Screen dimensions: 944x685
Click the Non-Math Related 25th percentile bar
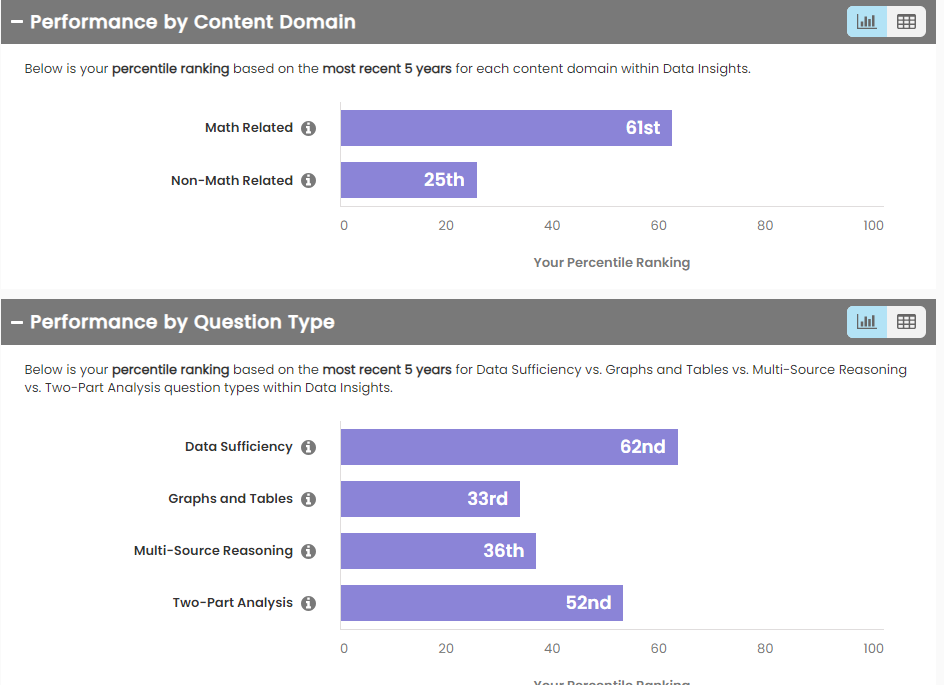click(408, 180)
